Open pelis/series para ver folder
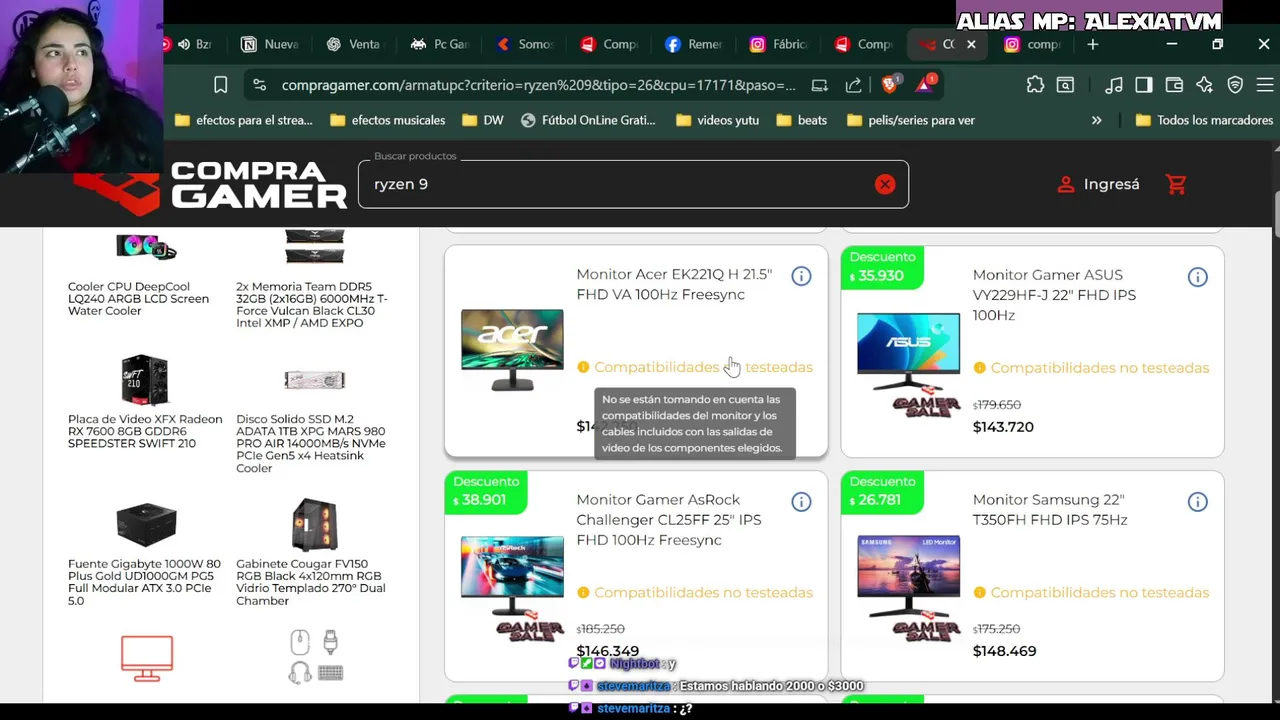 pyautogui.click(x=910, y=120)
